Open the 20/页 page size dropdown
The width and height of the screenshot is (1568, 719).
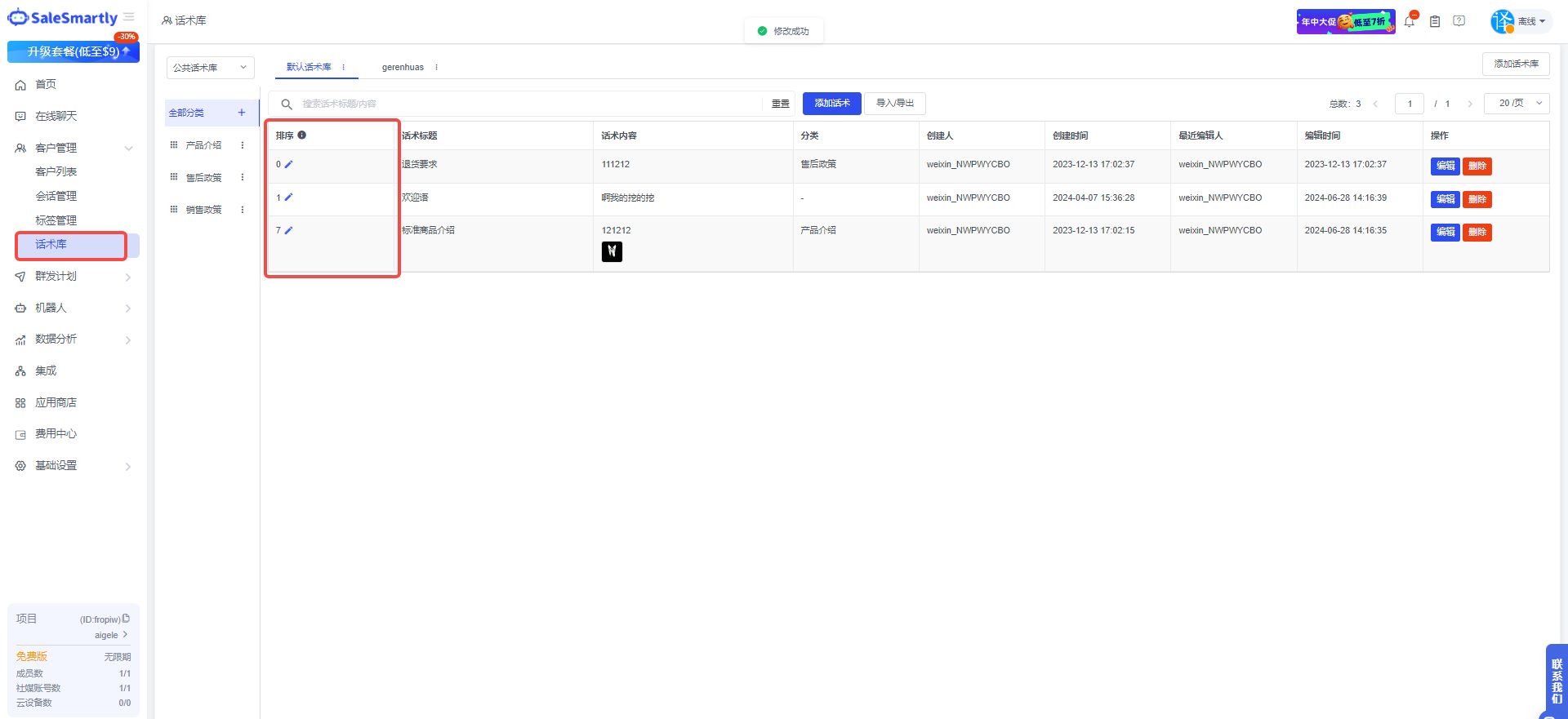coord(1517,104)
